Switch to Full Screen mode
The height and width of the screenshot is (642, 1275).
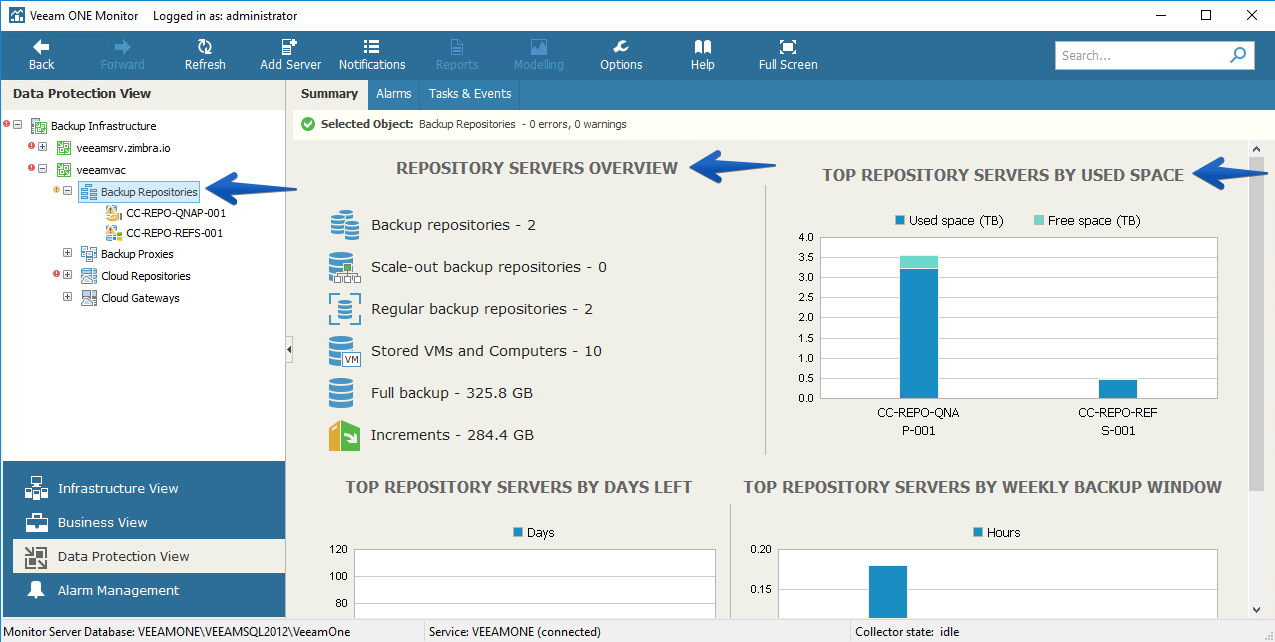(788, 46)
